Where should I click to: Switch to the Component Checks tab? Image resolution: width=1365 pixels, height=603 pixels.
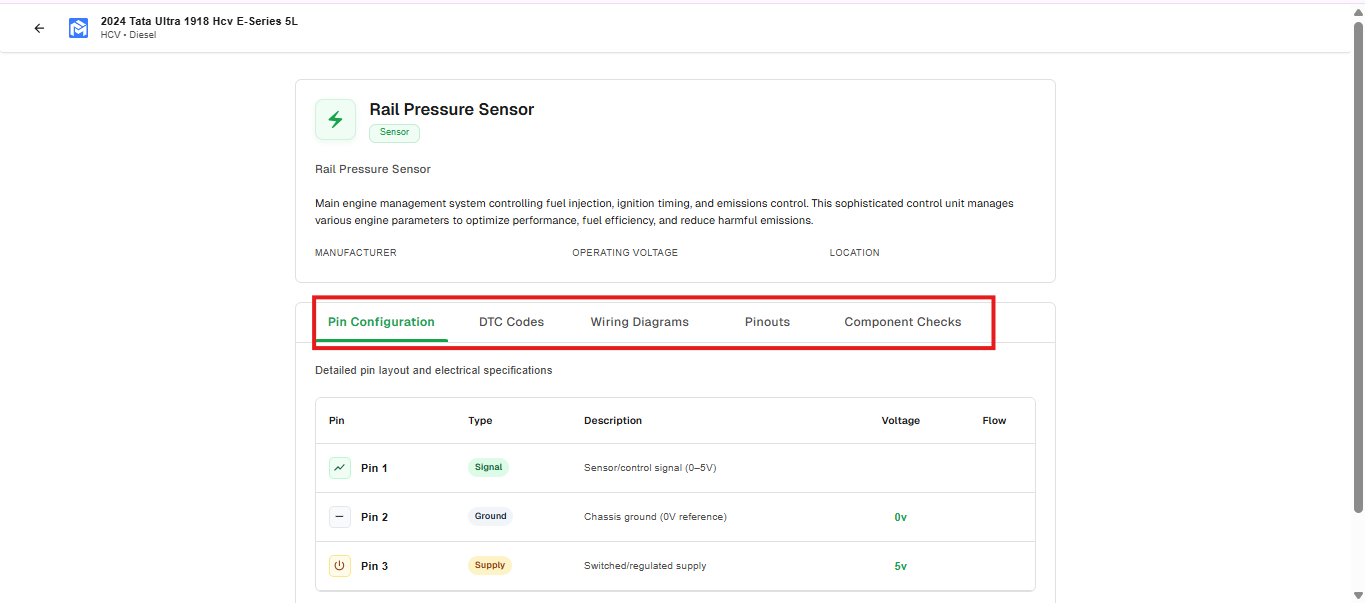pyautogui.click(x=902, y=321)
